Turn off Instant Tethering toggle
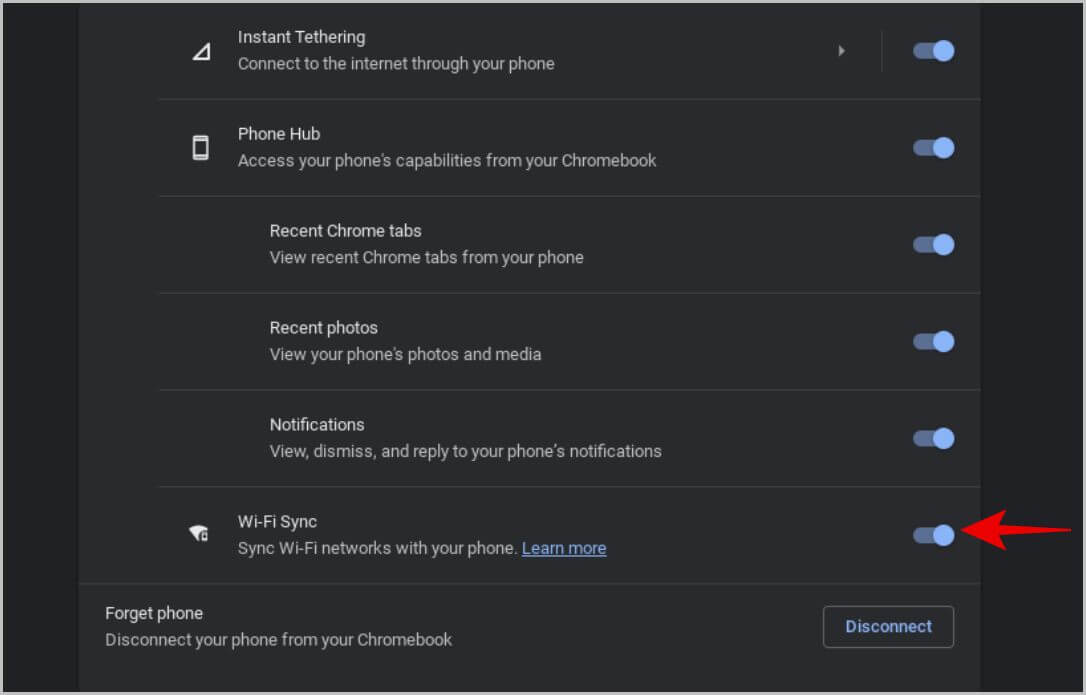This screenshot has width=1086, height=695. pos(934,51)
